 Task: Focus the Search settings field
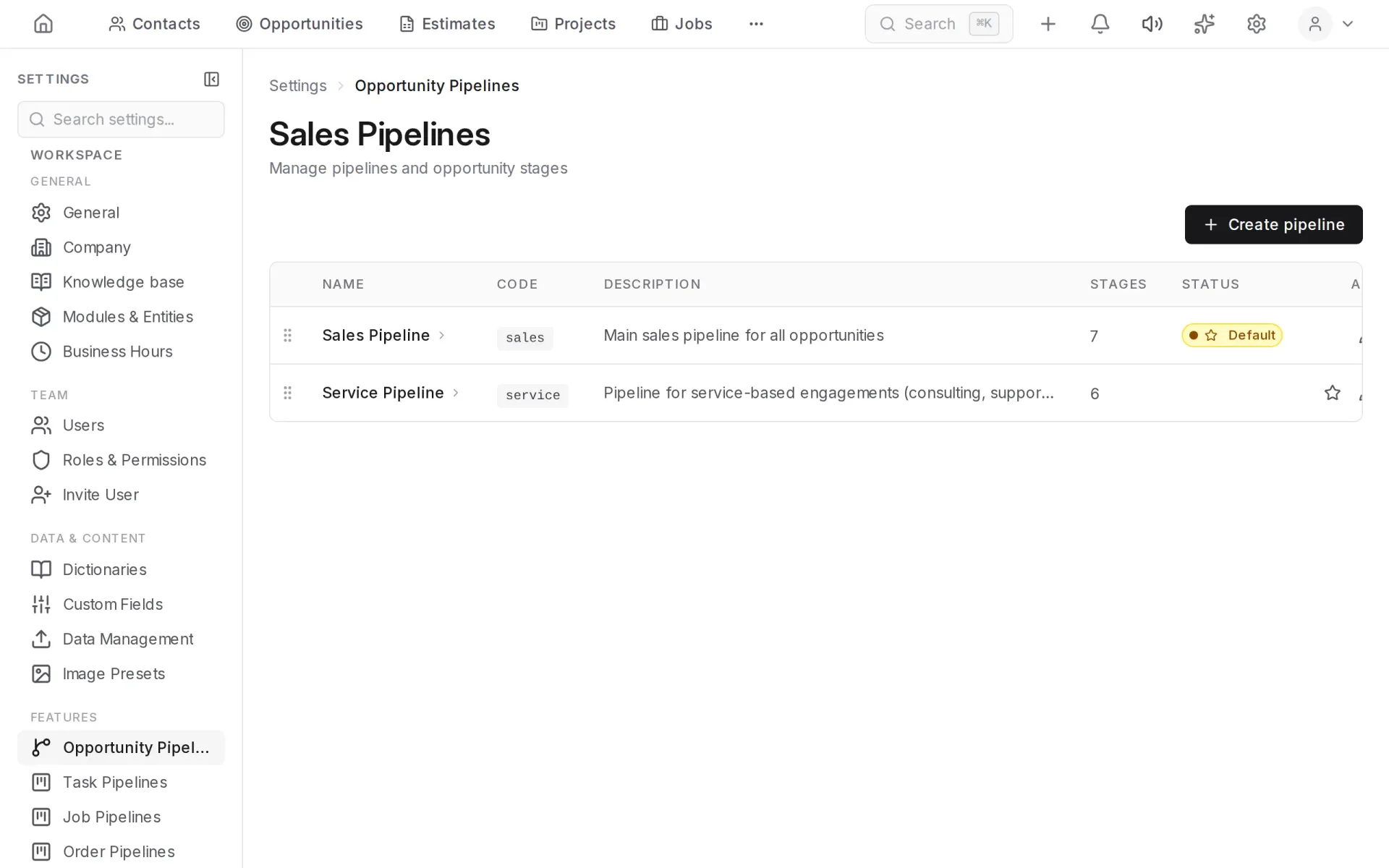(x=121, y=119)
